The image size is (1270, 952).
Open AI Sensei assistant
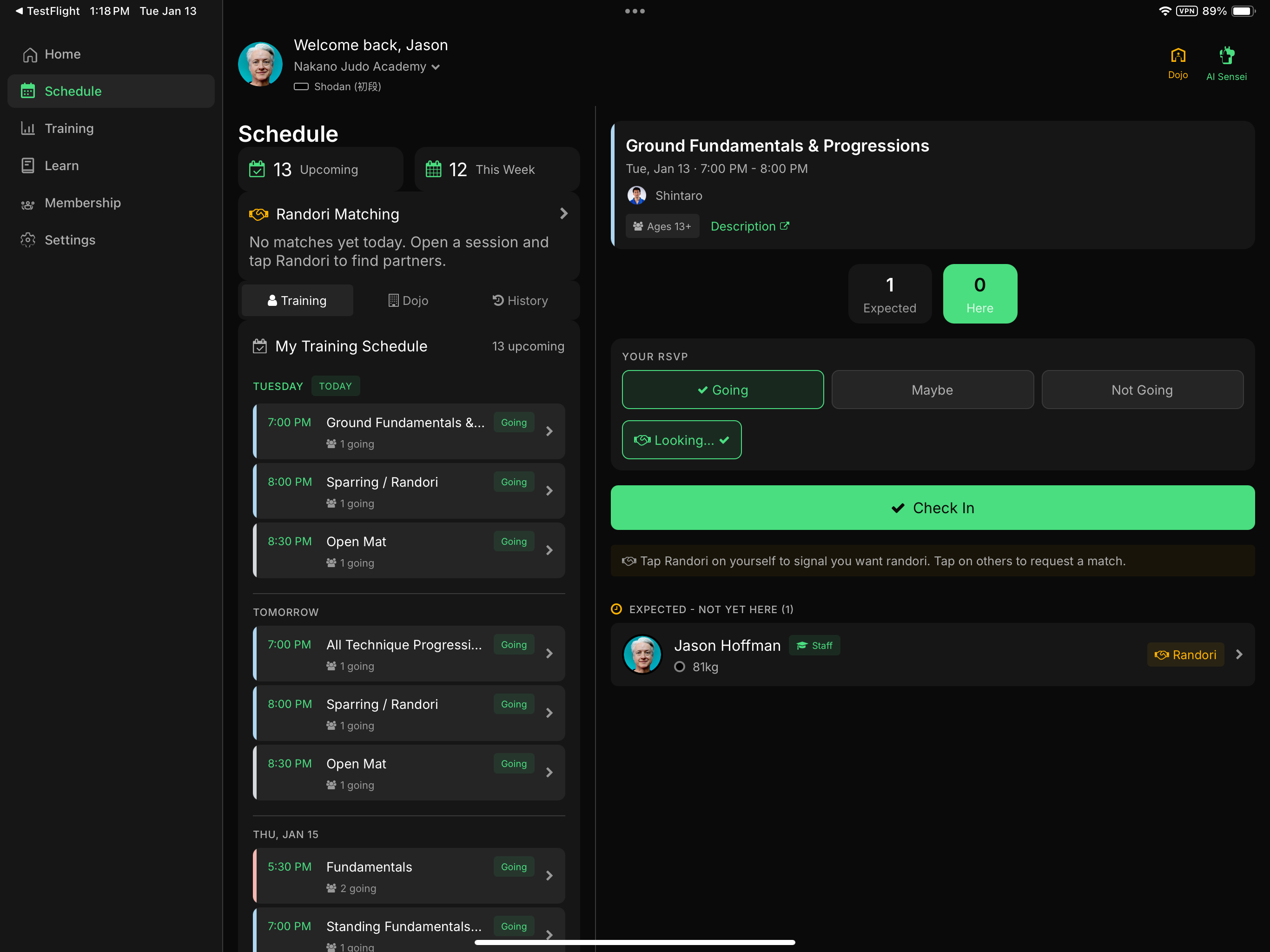tap(1226, 64)
